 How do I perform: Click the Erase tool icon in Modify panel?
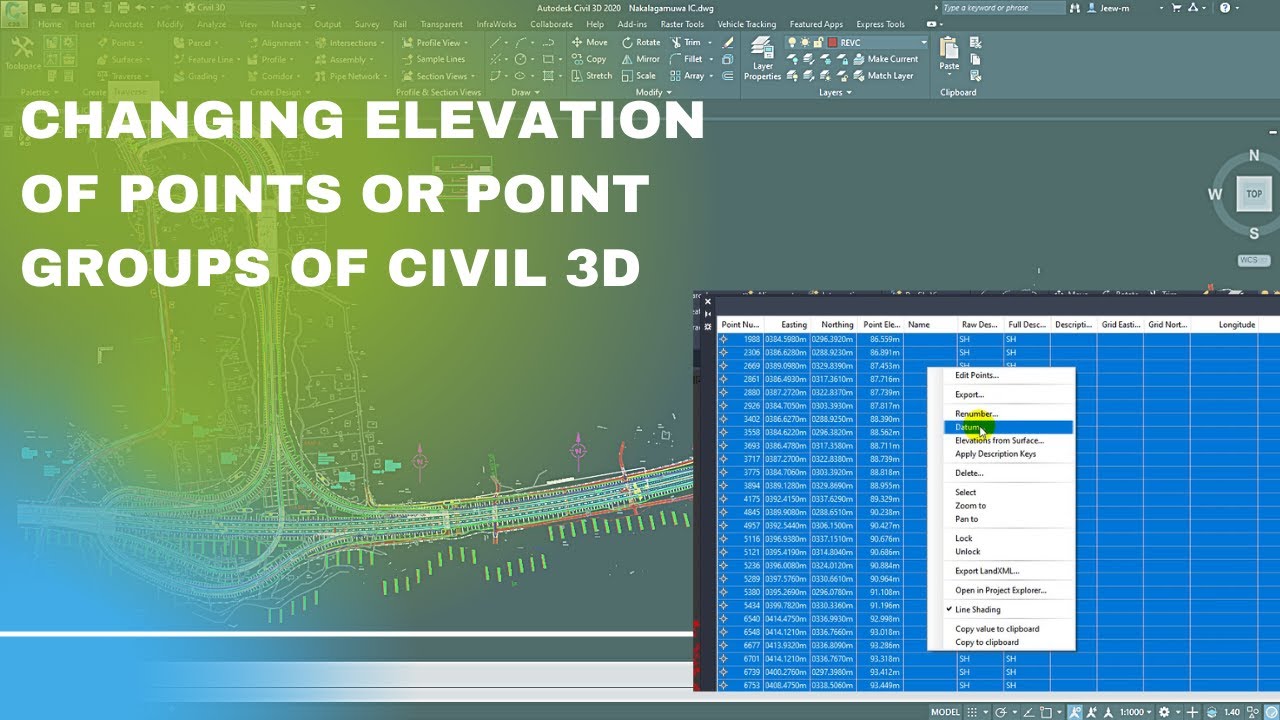click(728, 42)
